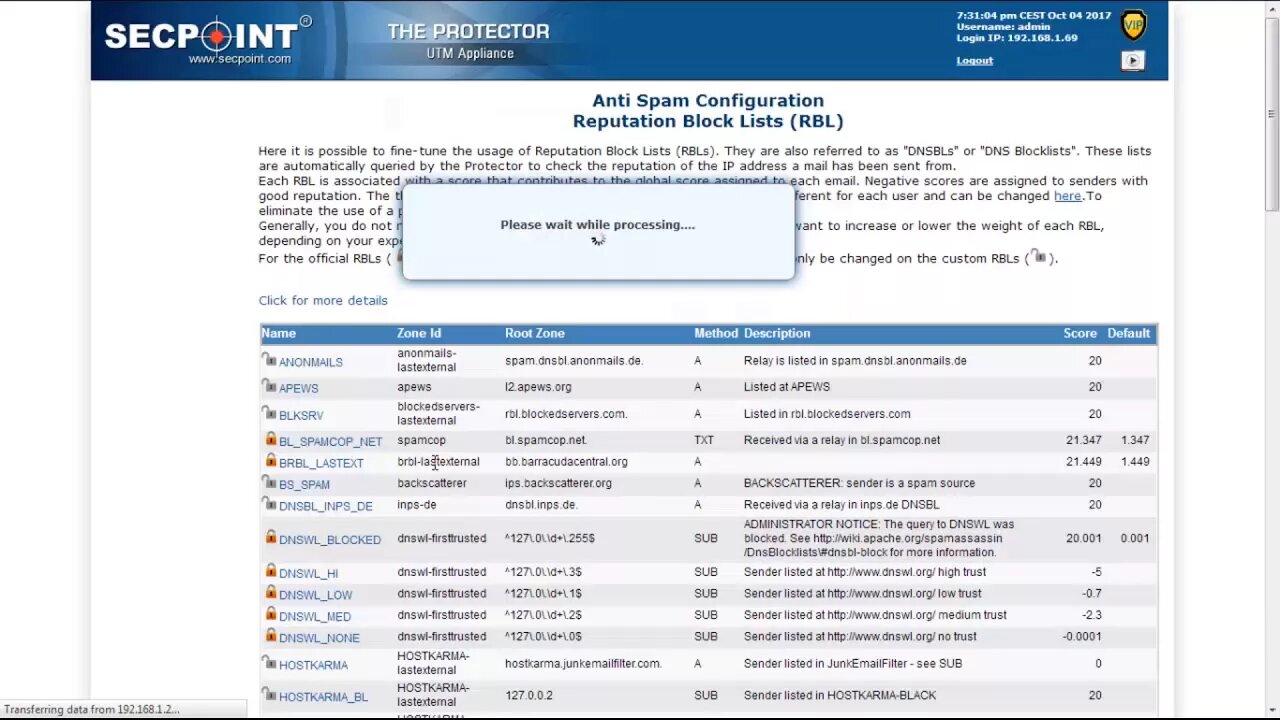Click the orange lock icon beside DNSWL_LOW
This screenshot has width=1280, height=720.
pos(270,592)
